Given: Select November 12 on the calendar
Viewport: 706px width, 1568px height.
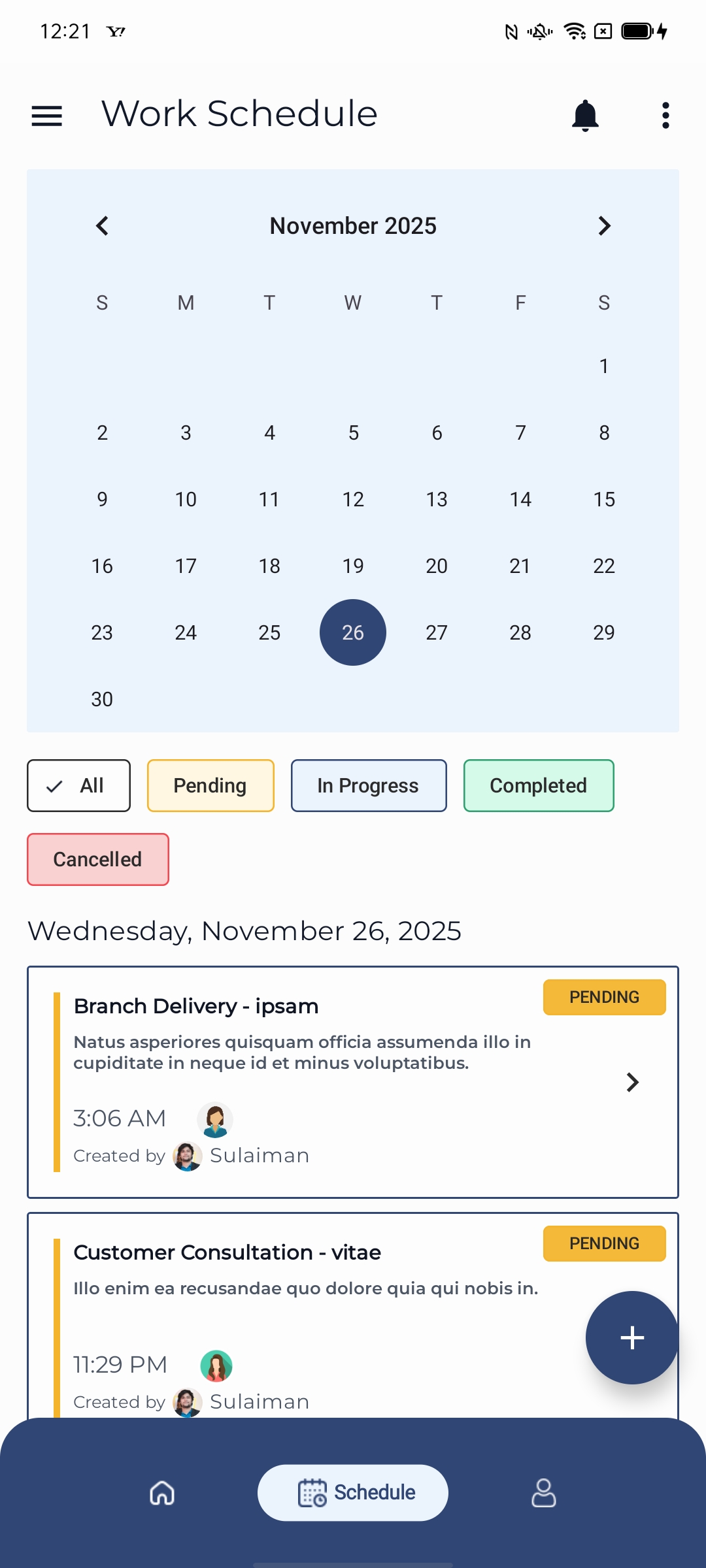Looking at the screenshot, I should point(352,498).
